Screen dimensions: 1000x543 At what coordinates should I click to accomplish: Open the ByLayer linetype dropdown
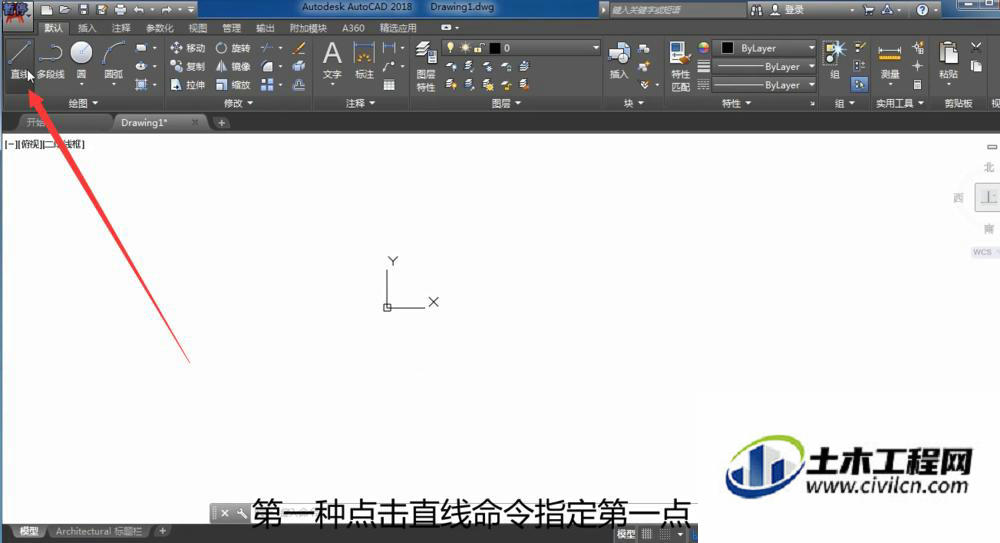pyautogui.click(x=765, y=85)
